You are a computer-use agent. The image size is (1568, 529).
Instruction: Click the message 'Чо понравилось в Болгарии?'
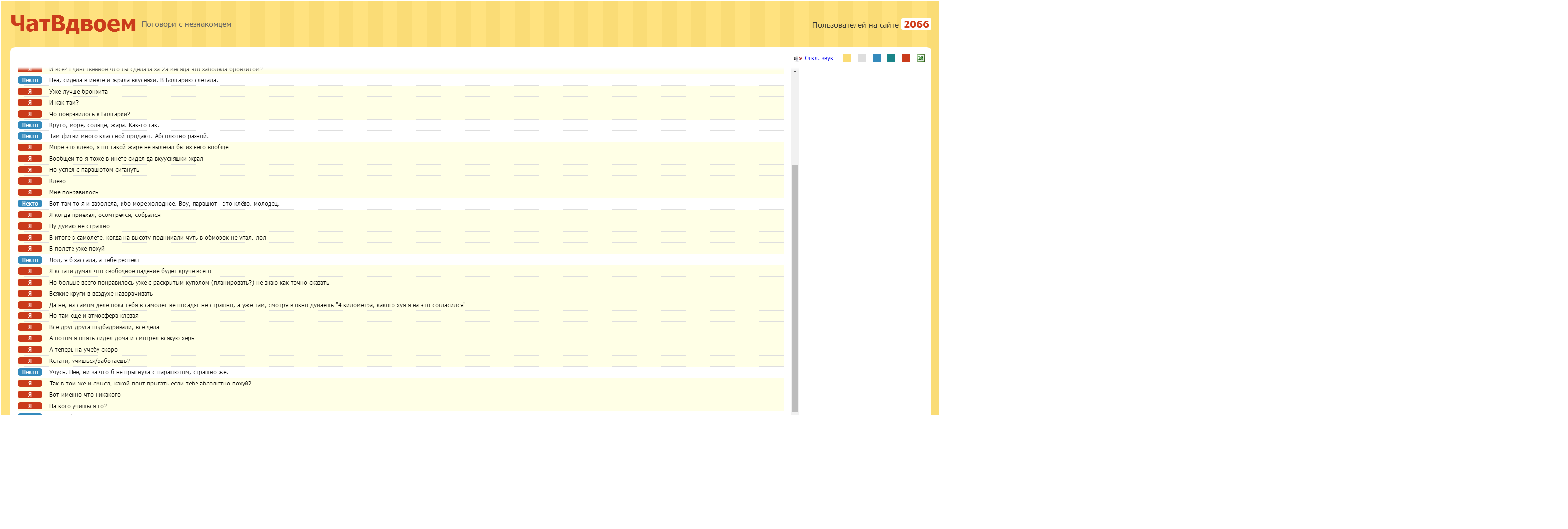click(x=90, y=114)
